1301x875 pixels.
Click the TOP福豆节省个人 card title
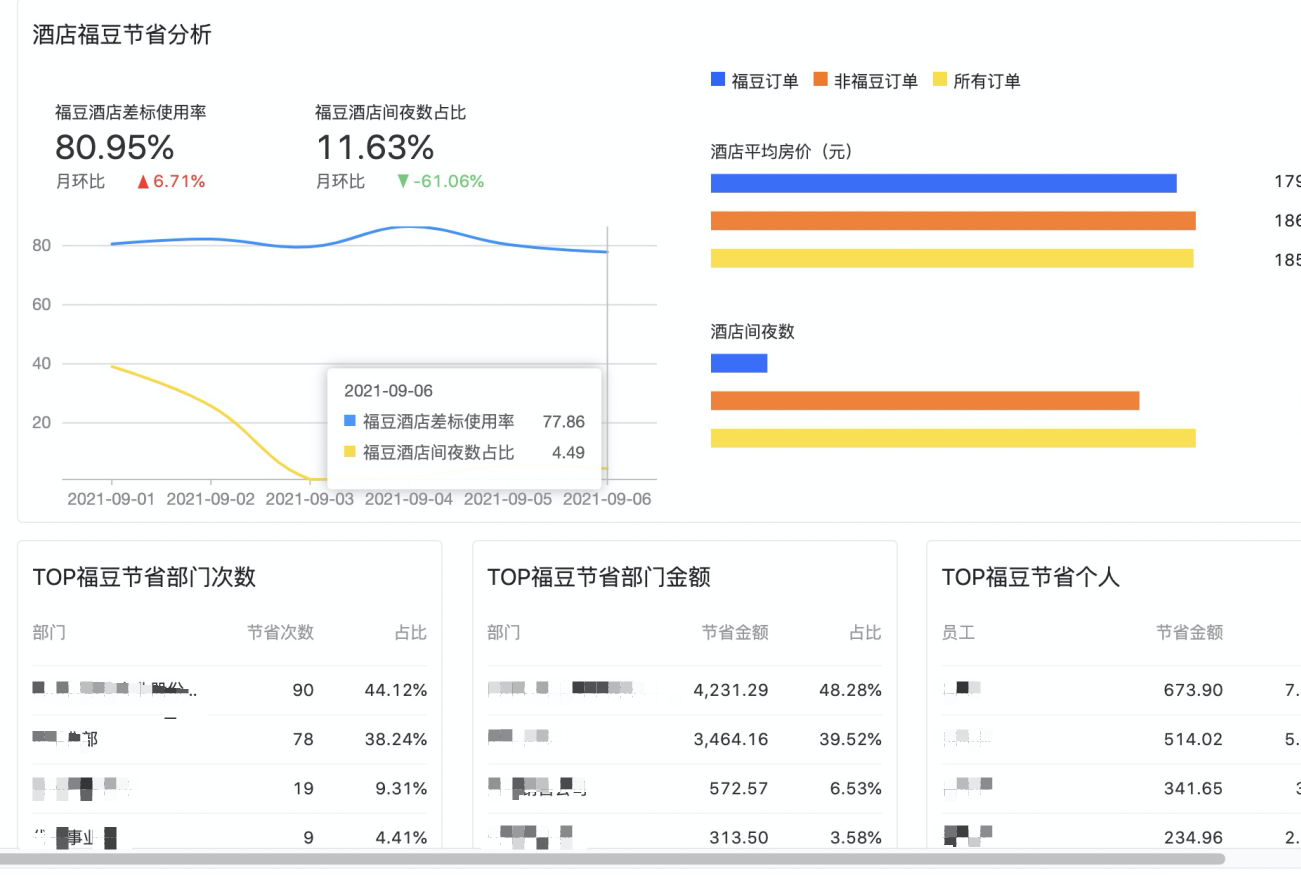tap(1031, 577)
